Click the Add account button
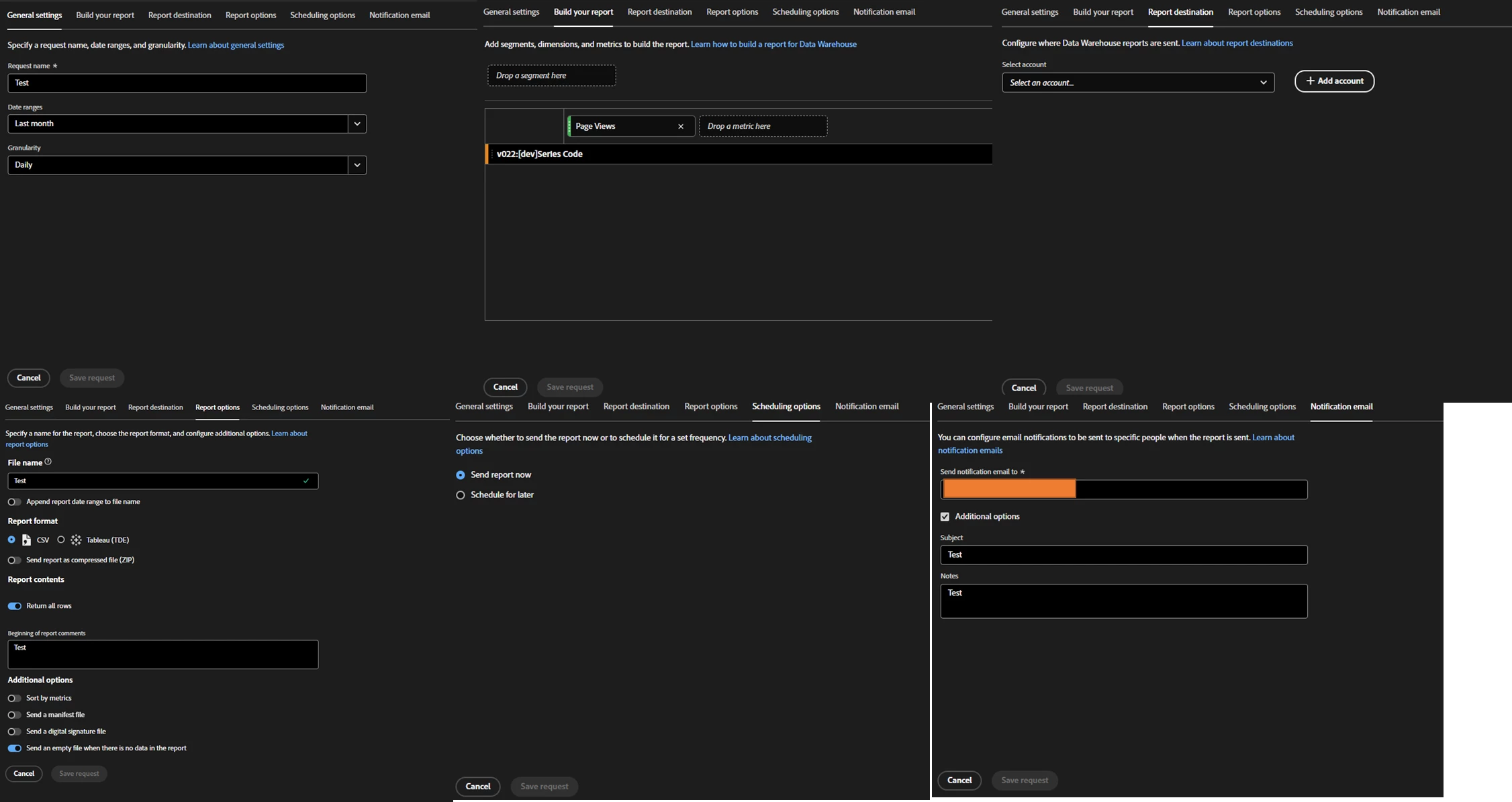Viewport: 1512px width, 802px height. 1334,81
